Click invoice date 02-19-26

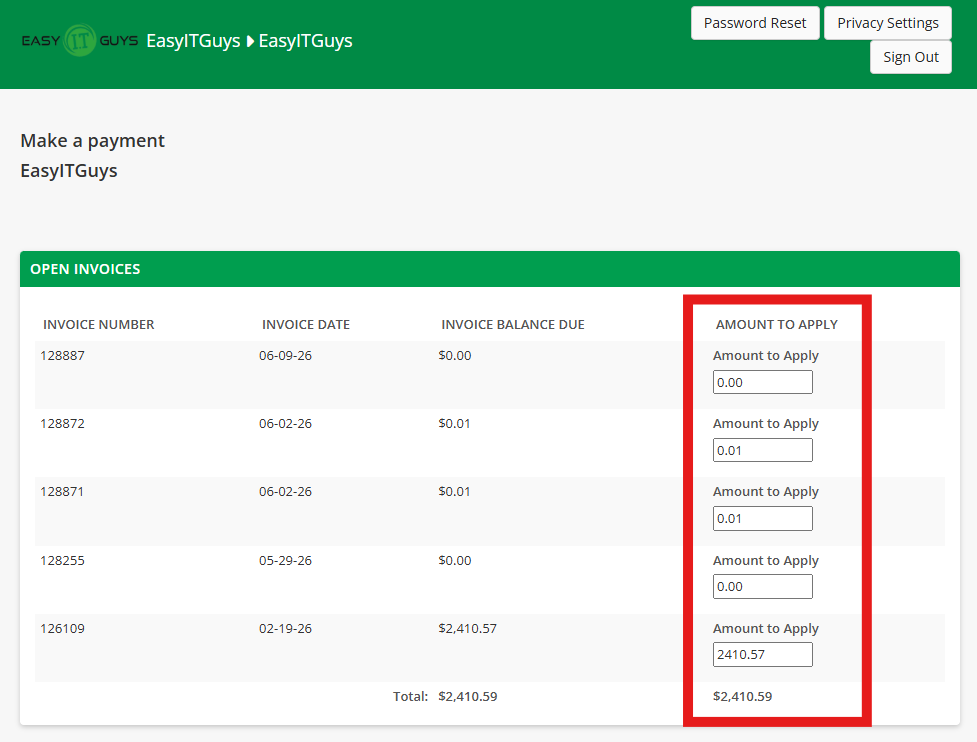coord(285,629)
